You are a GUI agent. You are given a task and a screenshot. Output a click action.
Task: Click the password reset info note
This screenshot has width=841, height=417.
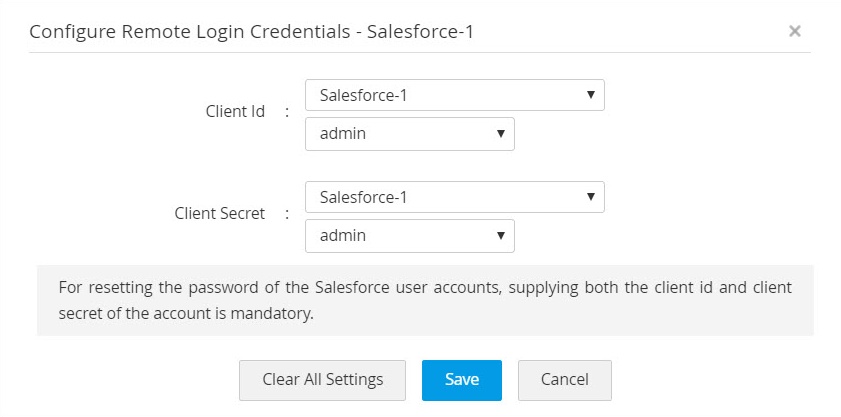tap(425, 300)
